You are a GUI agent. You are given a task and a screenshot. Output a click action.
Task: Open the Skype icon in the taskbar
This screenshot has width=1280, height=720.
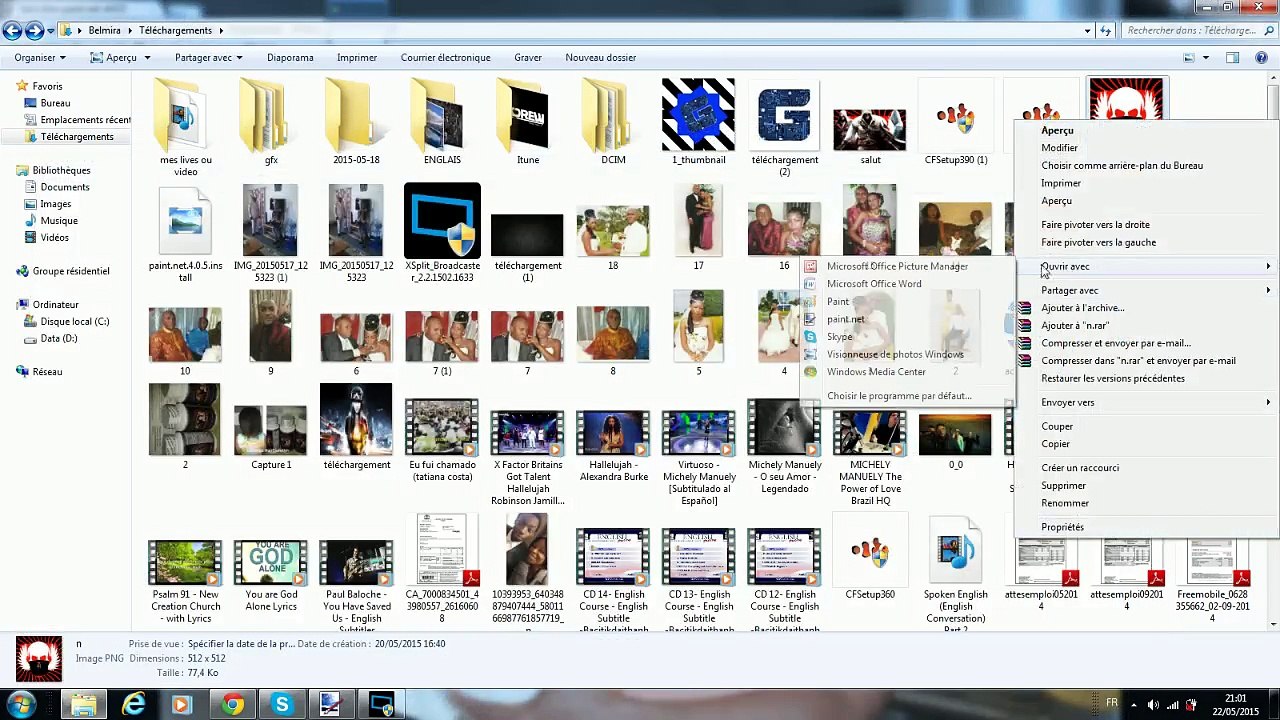click(x=282, y=705)
